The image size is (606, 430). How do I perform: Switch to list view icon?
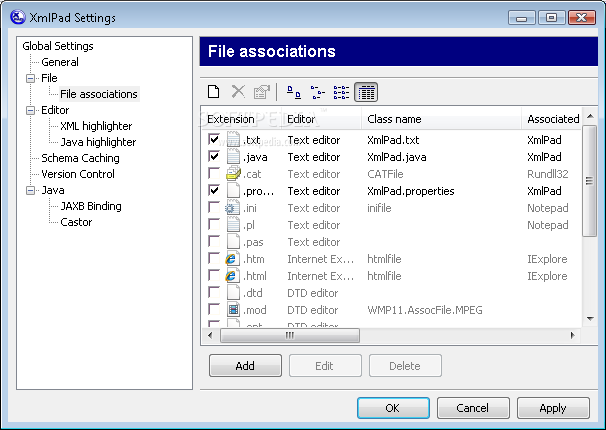point(341,92)
